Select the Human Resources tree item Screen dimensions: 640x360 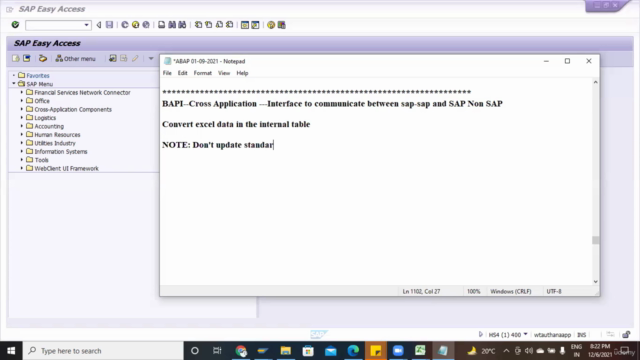(x=57, y=135)
